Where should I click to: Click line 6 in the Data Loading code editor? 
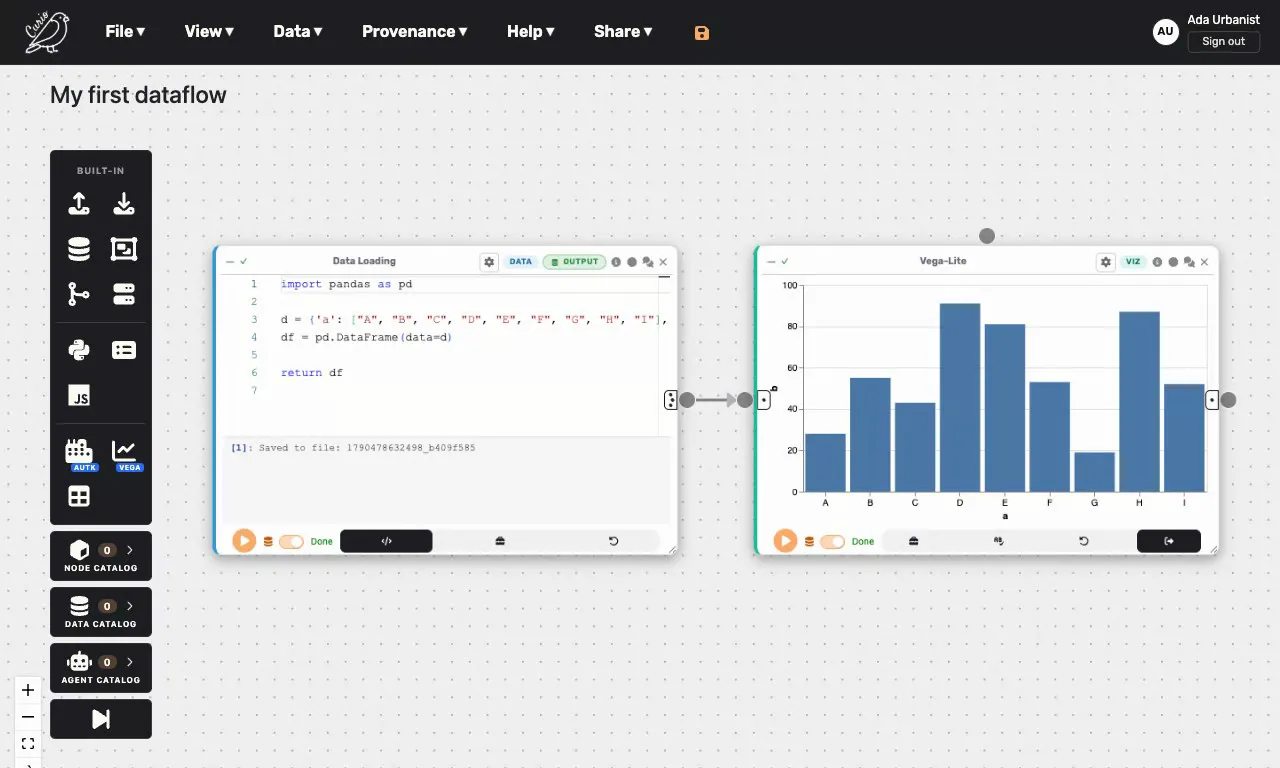[x=311, y=372]
